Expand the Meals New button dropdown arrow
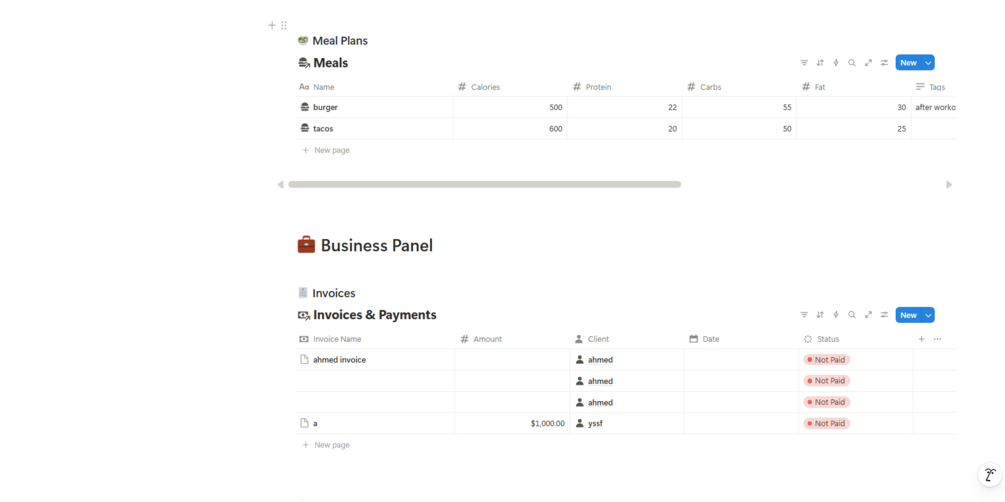Image resolution: width=1005 pixels, height=502 pixels. pyautogui.click(x=928, y=63)
